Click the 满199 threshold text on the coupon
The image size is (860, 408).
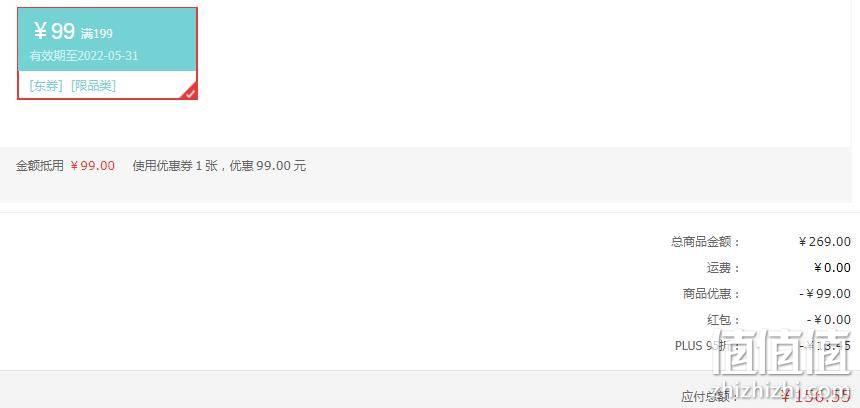(97, 34)
